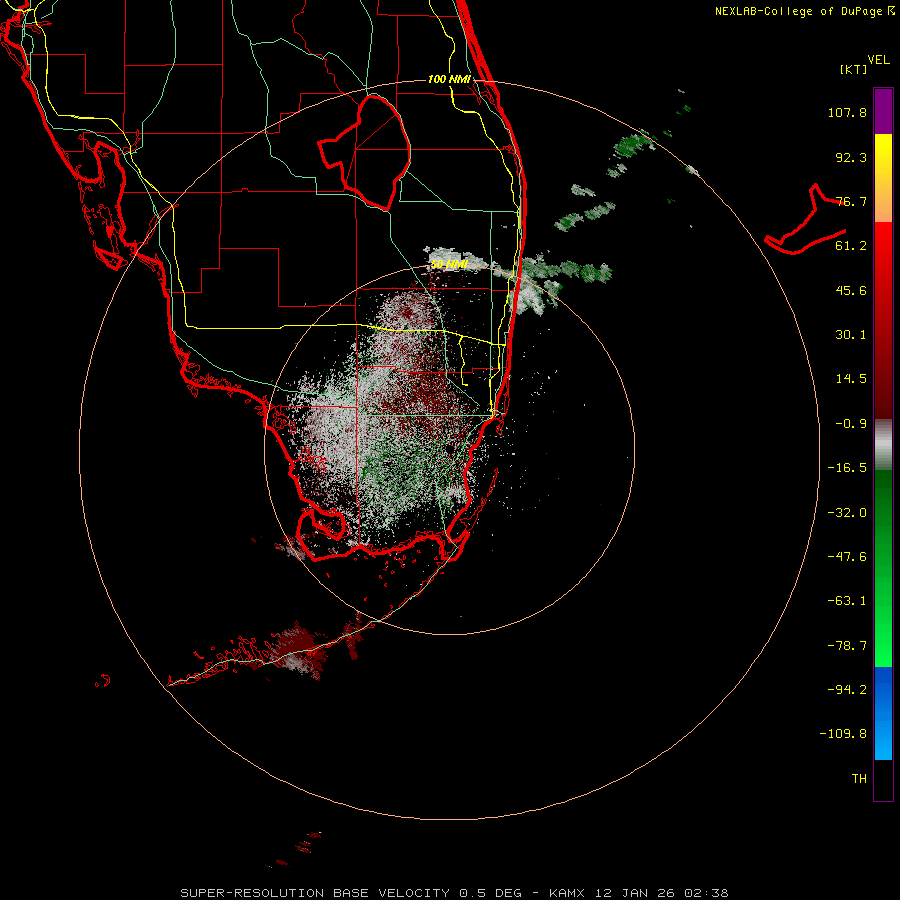900x900 pixels.
Task: Click the 30.1 legend value
Action: (x=851, y=334)
